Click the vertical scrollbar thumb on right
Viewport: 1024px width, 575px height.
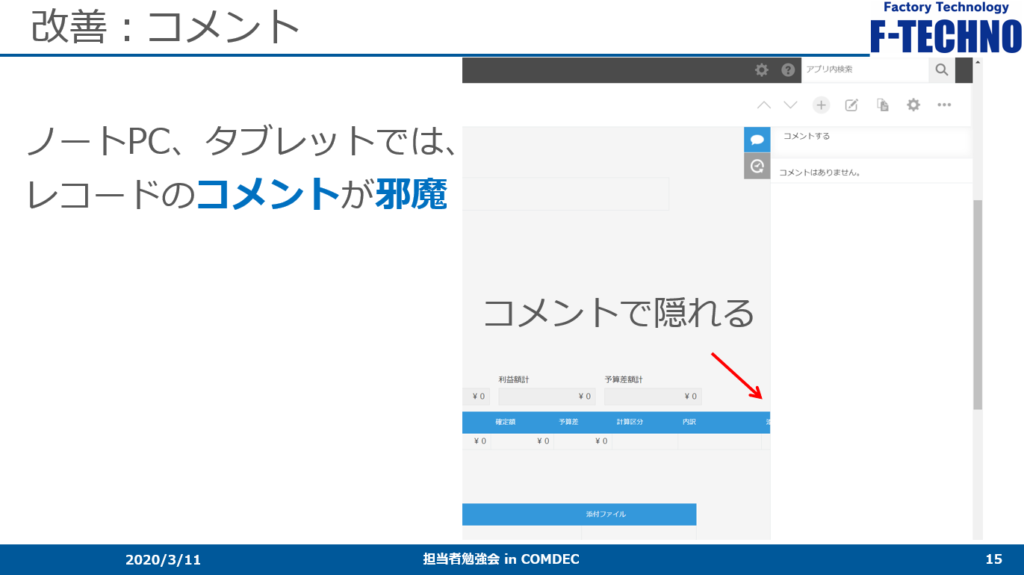(977, 300)
